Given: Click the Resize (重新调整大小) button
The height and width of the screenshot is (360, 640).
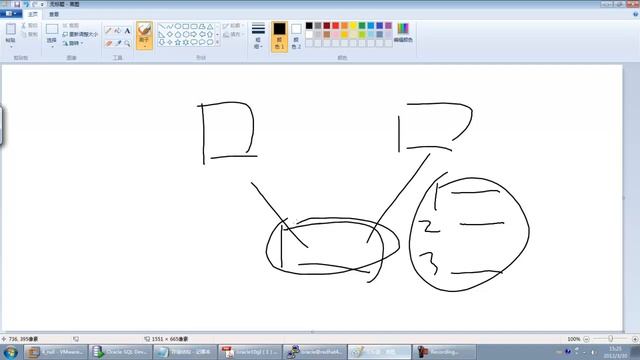Looking at the screenshot, I should point(80,34).
